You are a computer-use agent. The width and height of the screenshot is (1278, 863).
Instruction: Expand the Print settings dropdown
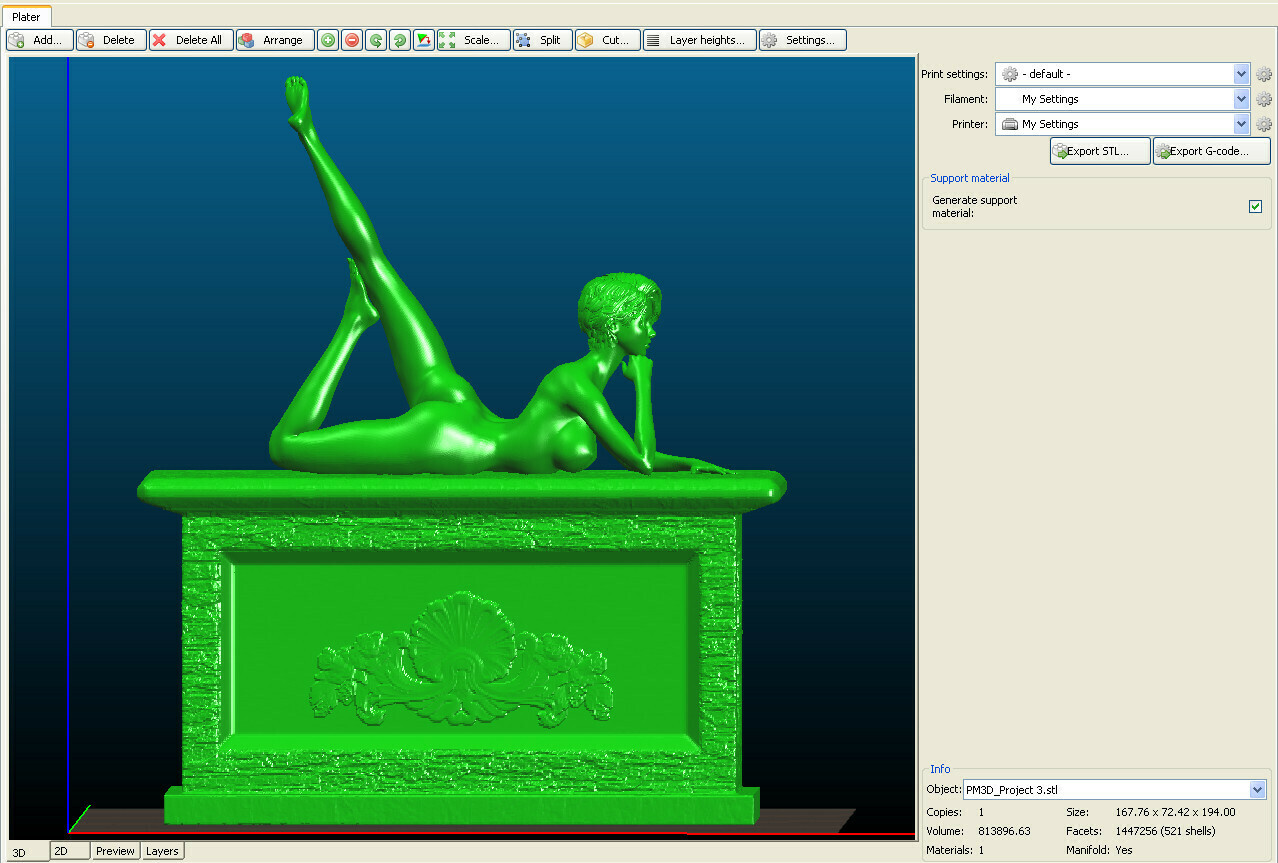[x=1241, y=74]
